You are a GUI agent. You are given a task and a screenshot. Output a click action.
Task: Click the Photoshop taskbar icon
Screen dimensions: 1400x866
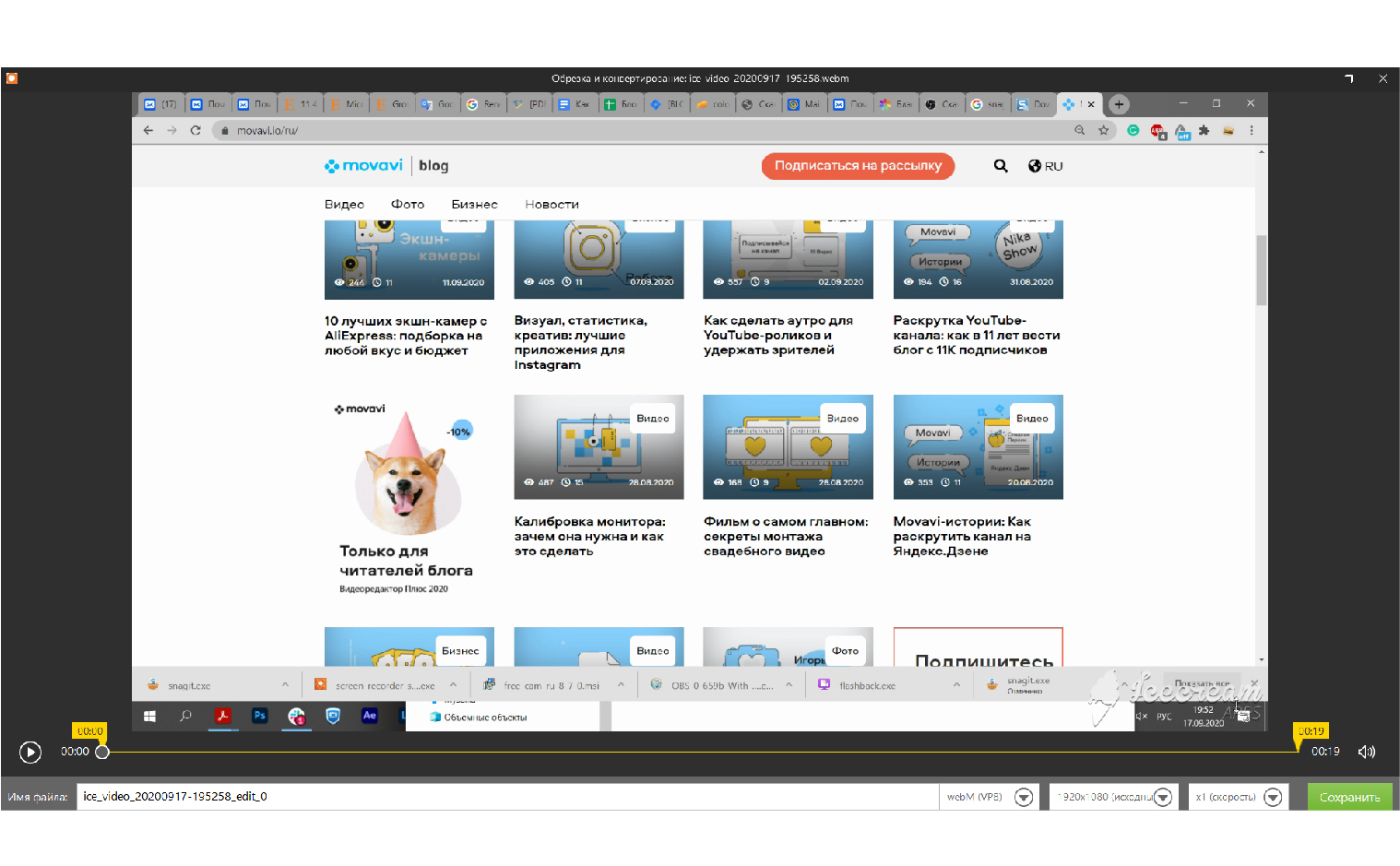click(x=259, y=716)
